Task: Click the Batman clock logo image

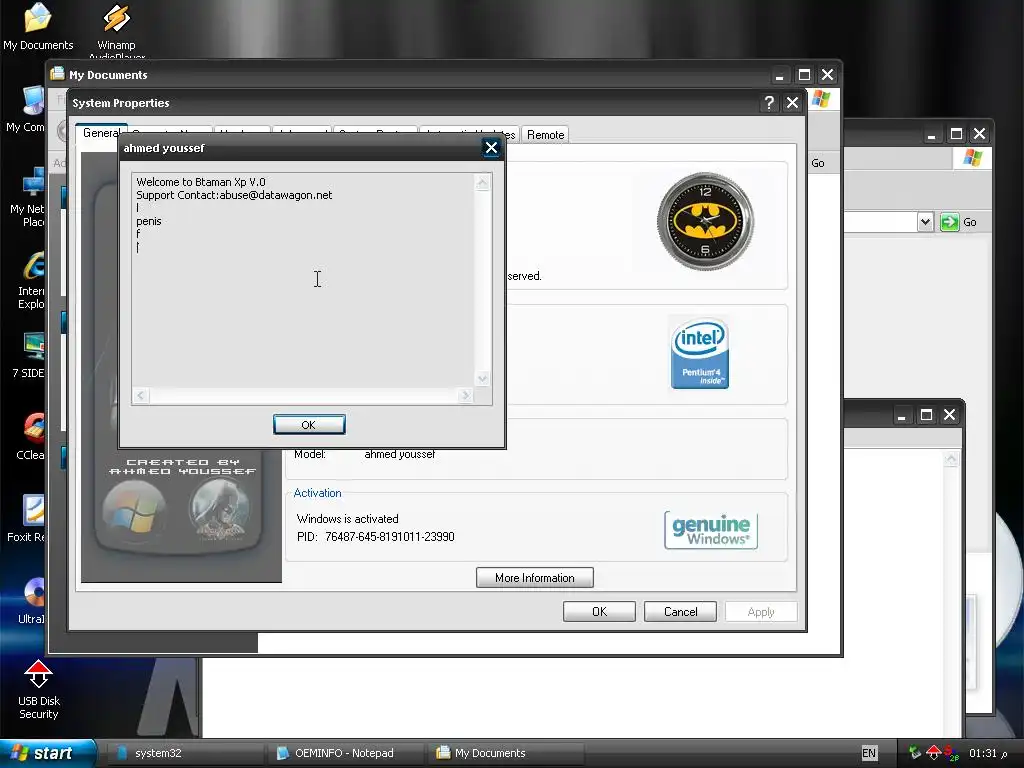Action: [705, 221]
